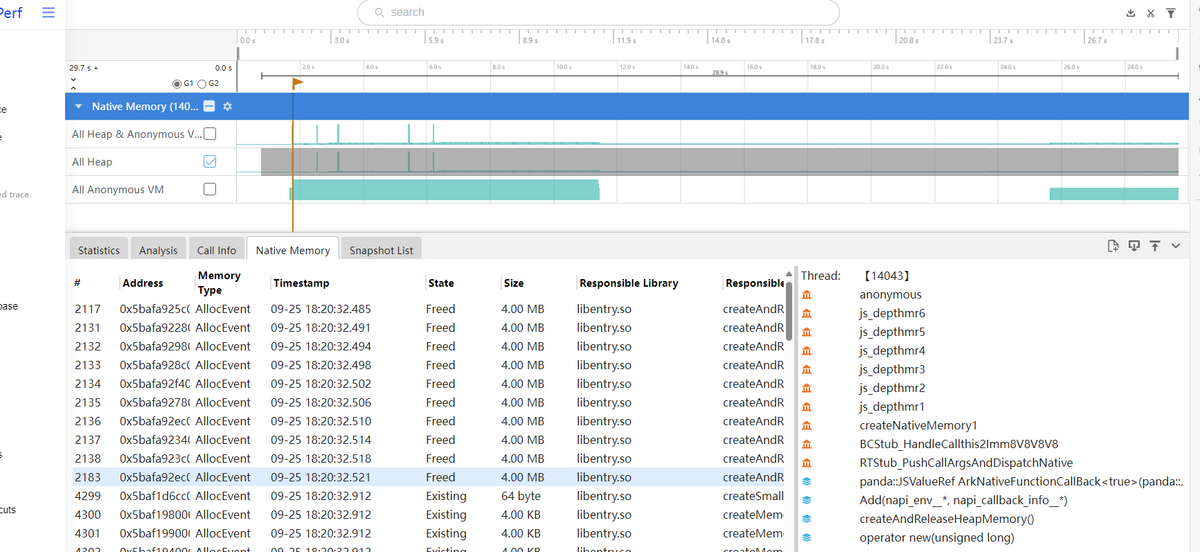Image resolution: width=1200 pixels, height=552 pixels.
Task: Uncheck the All Heap checkbox
Action: click(x=210, y=161)
